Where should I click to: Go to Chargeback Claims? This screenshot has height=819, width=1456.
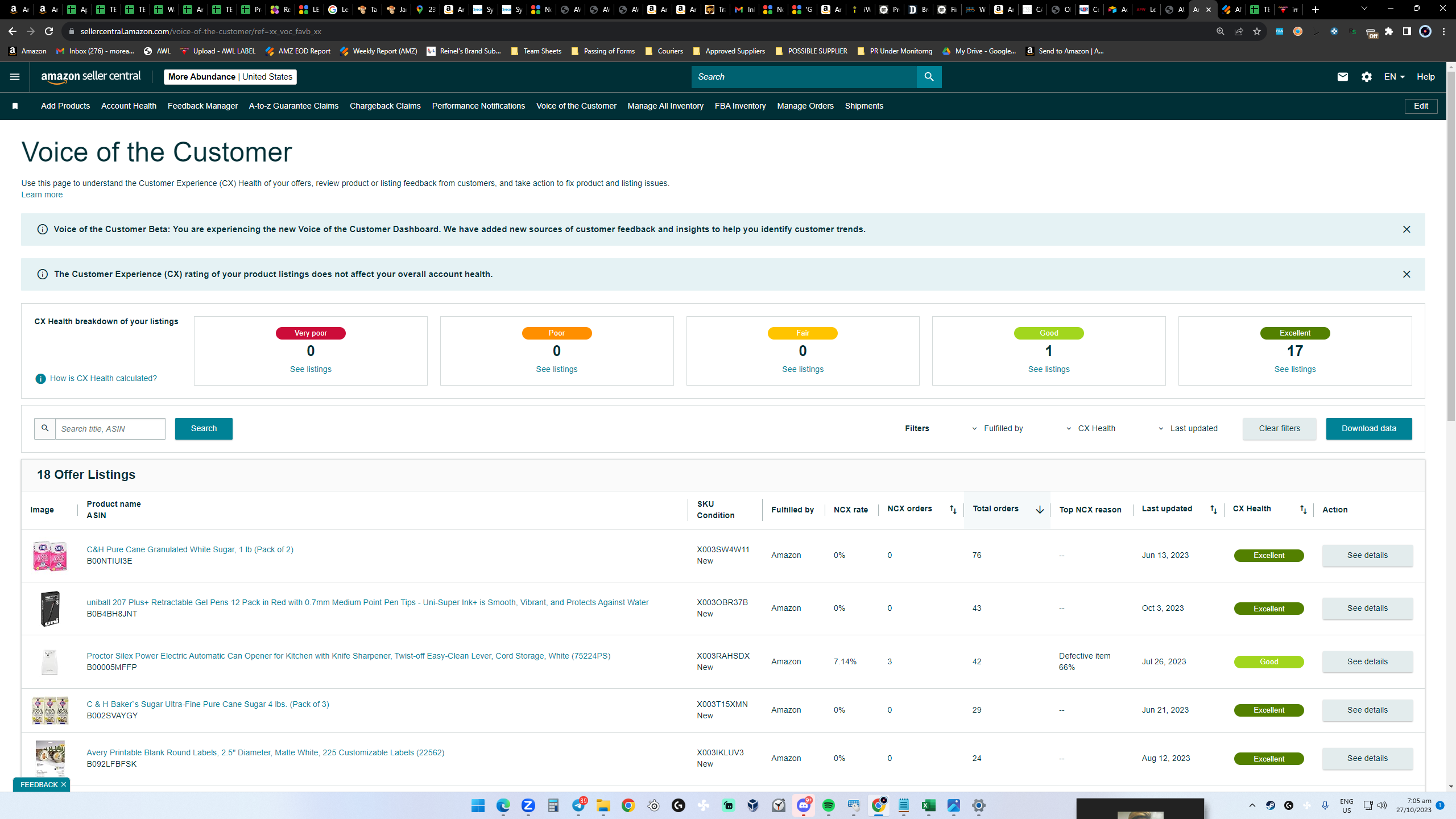point(385,106)
